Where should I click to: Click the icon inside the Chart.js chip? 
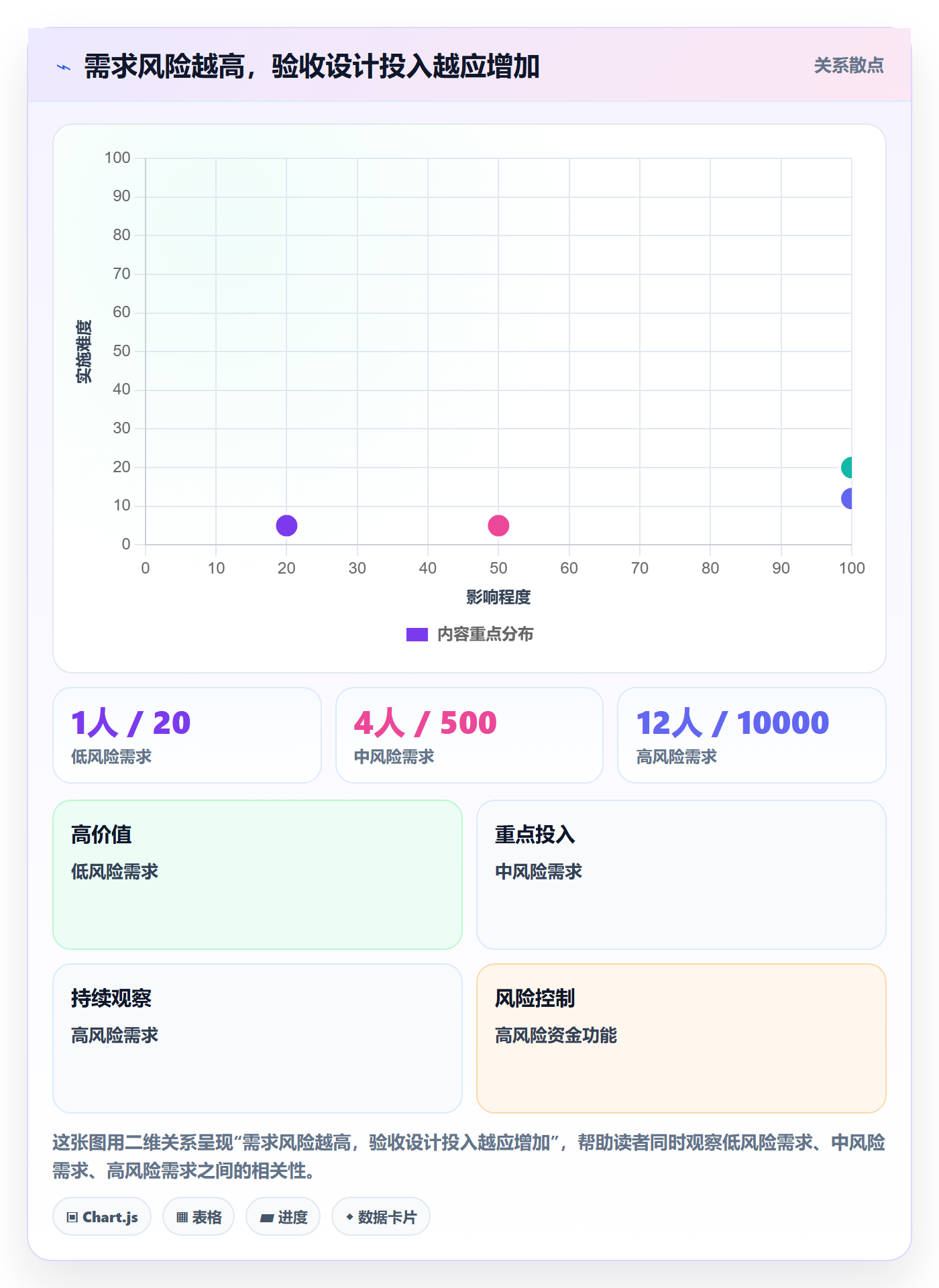(x=72, y=1218)
